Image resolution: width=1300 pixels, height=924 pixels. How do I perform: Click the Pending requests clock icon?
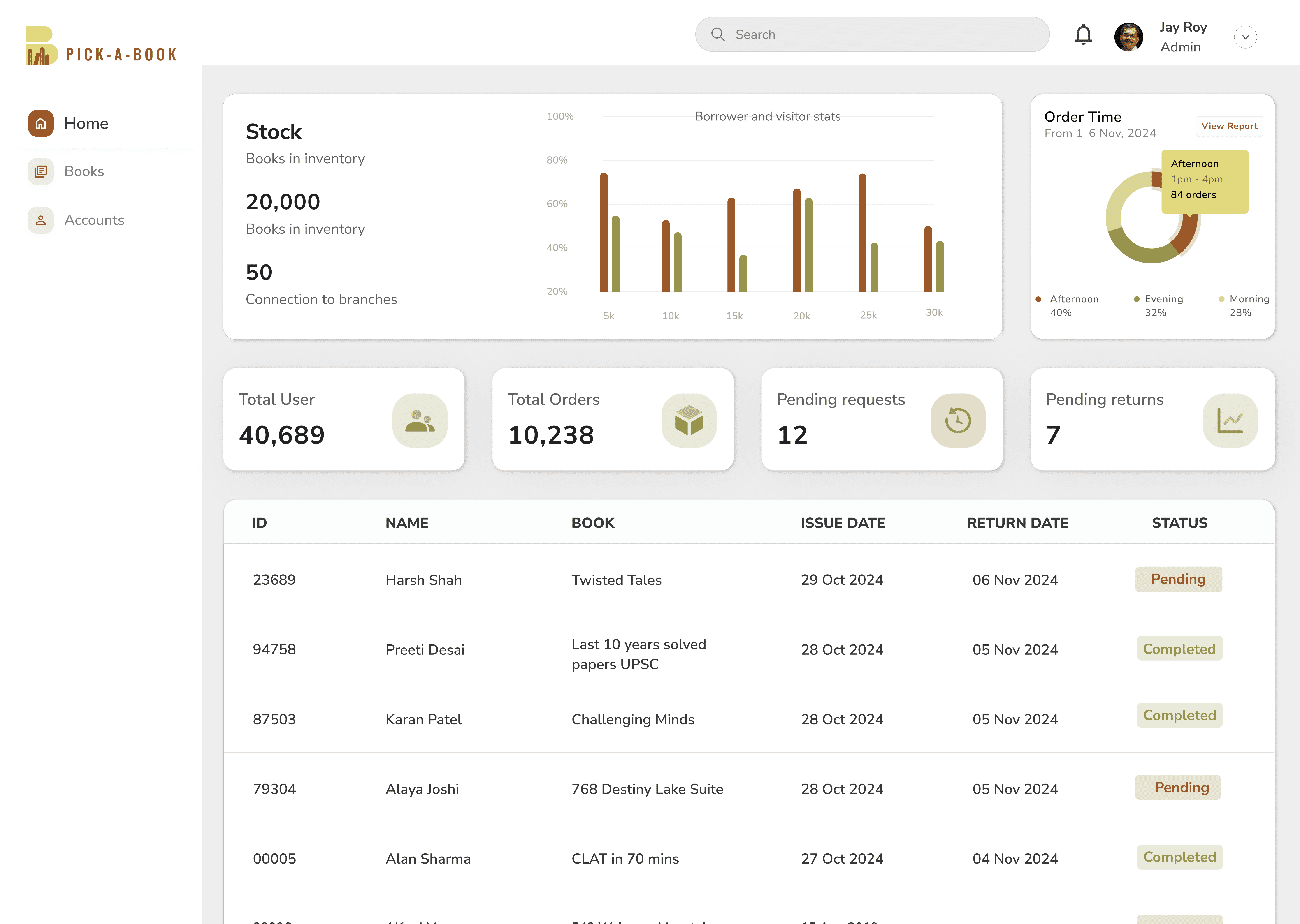(958, 420)
